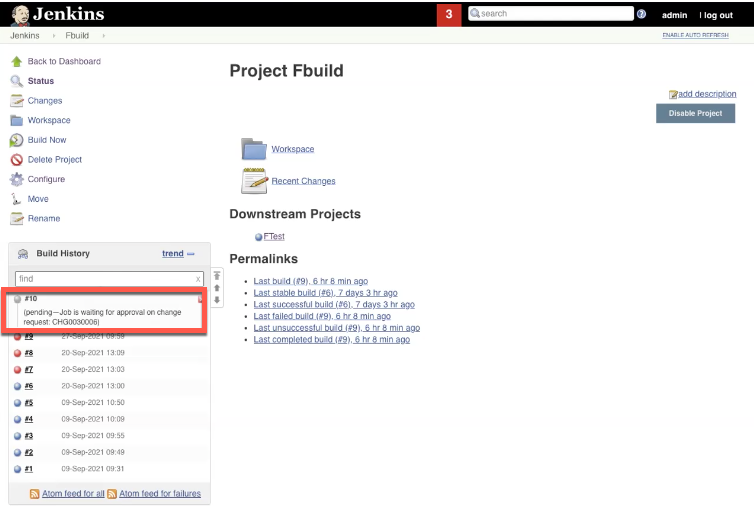Cancel pending build #10 red icon
This screenshot has height=512, width=754.
tap(200, 299)
